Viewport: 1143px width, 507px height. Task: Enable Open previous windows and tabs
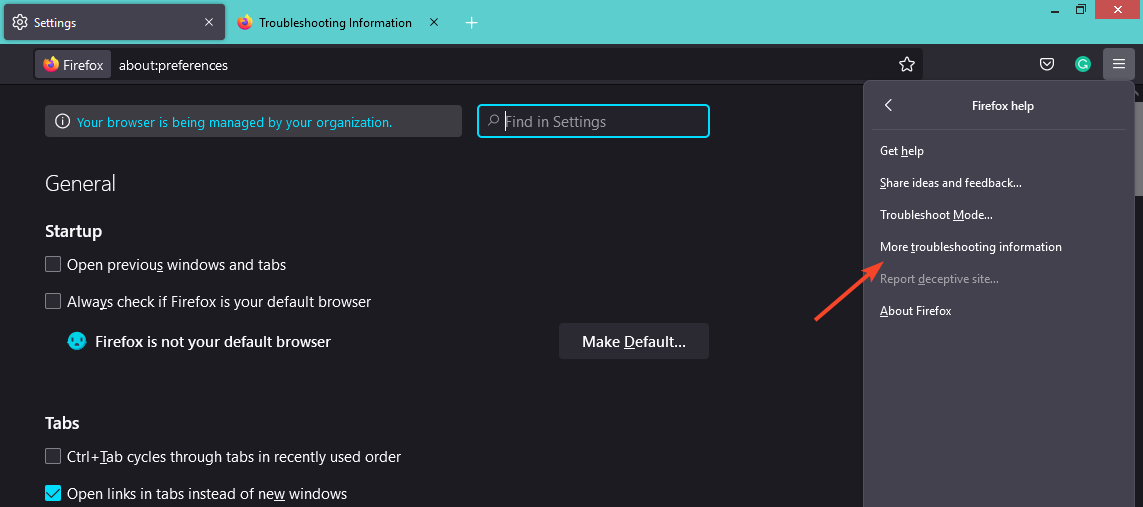click(52, 264)
